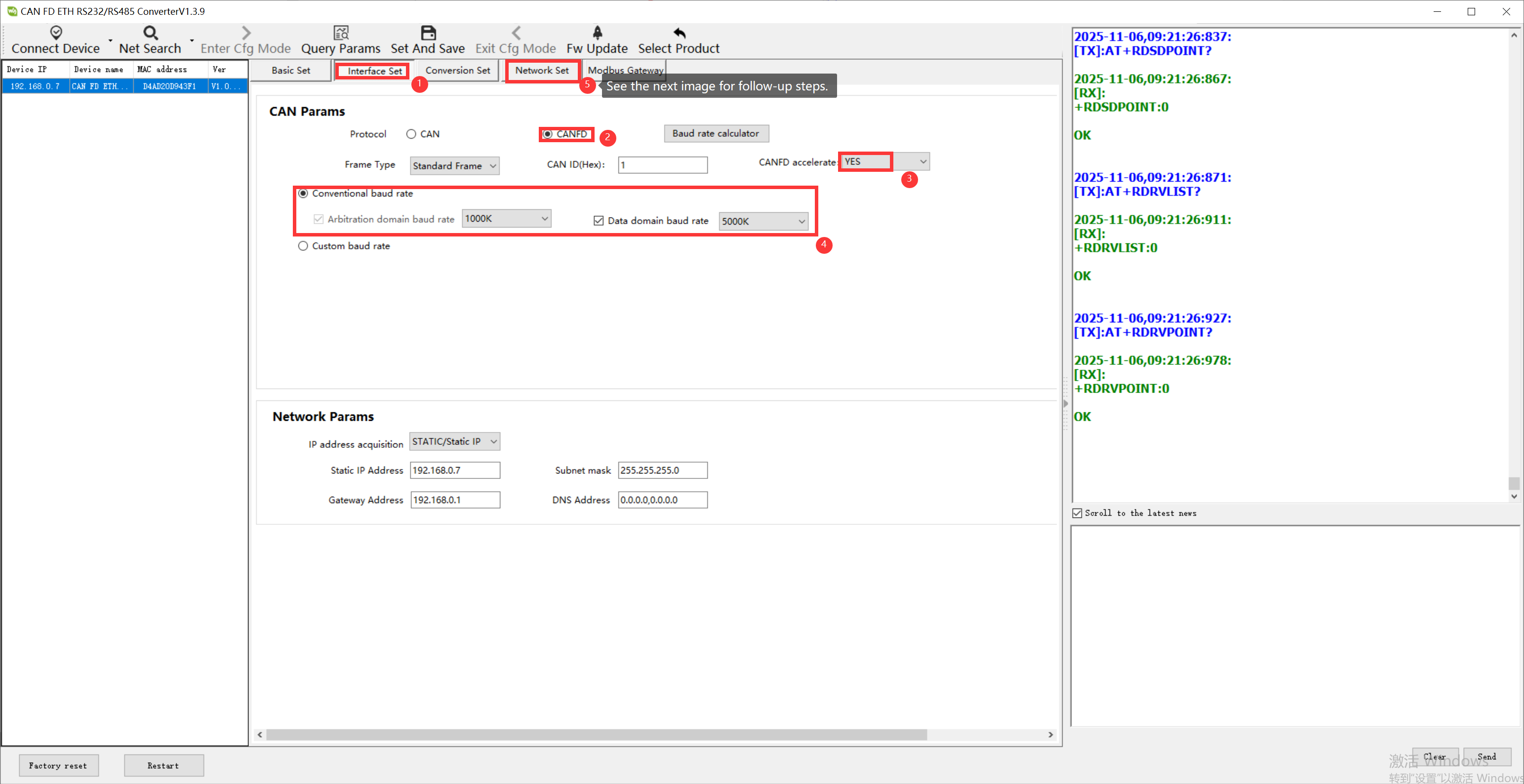Uncheck Data domain baud rate checkbox
The height and width of the screenshot is (784, 1524).
tap(598, 221)
